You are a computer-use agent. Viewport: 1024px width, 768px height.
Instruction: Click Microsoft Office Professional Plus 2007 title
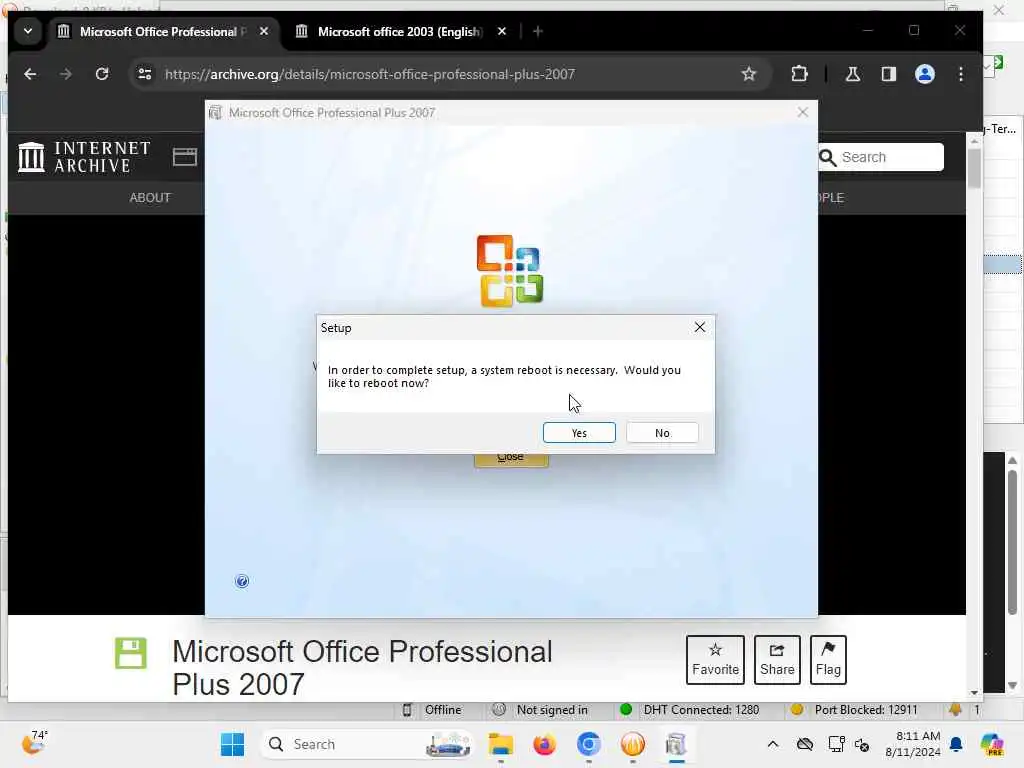(x=362, y=667)
